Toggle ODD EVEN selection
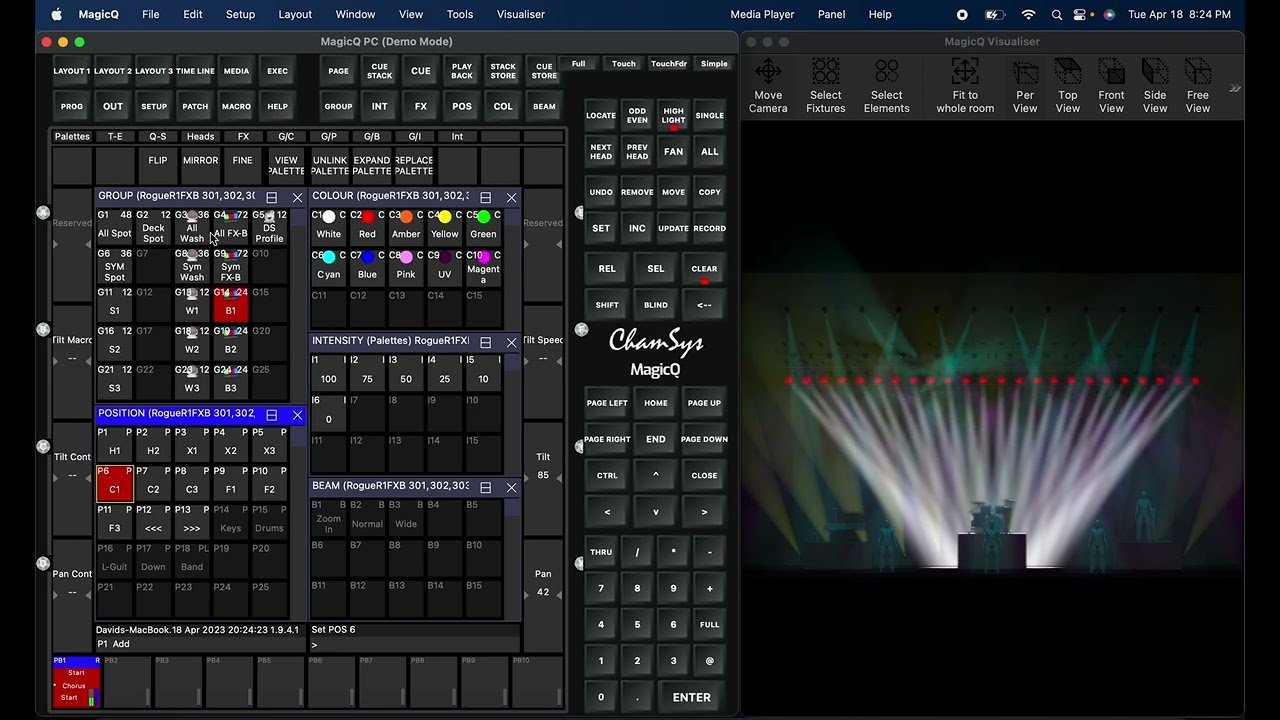Viewport: 1280px width, 720px height. click(x=637, y=116)
